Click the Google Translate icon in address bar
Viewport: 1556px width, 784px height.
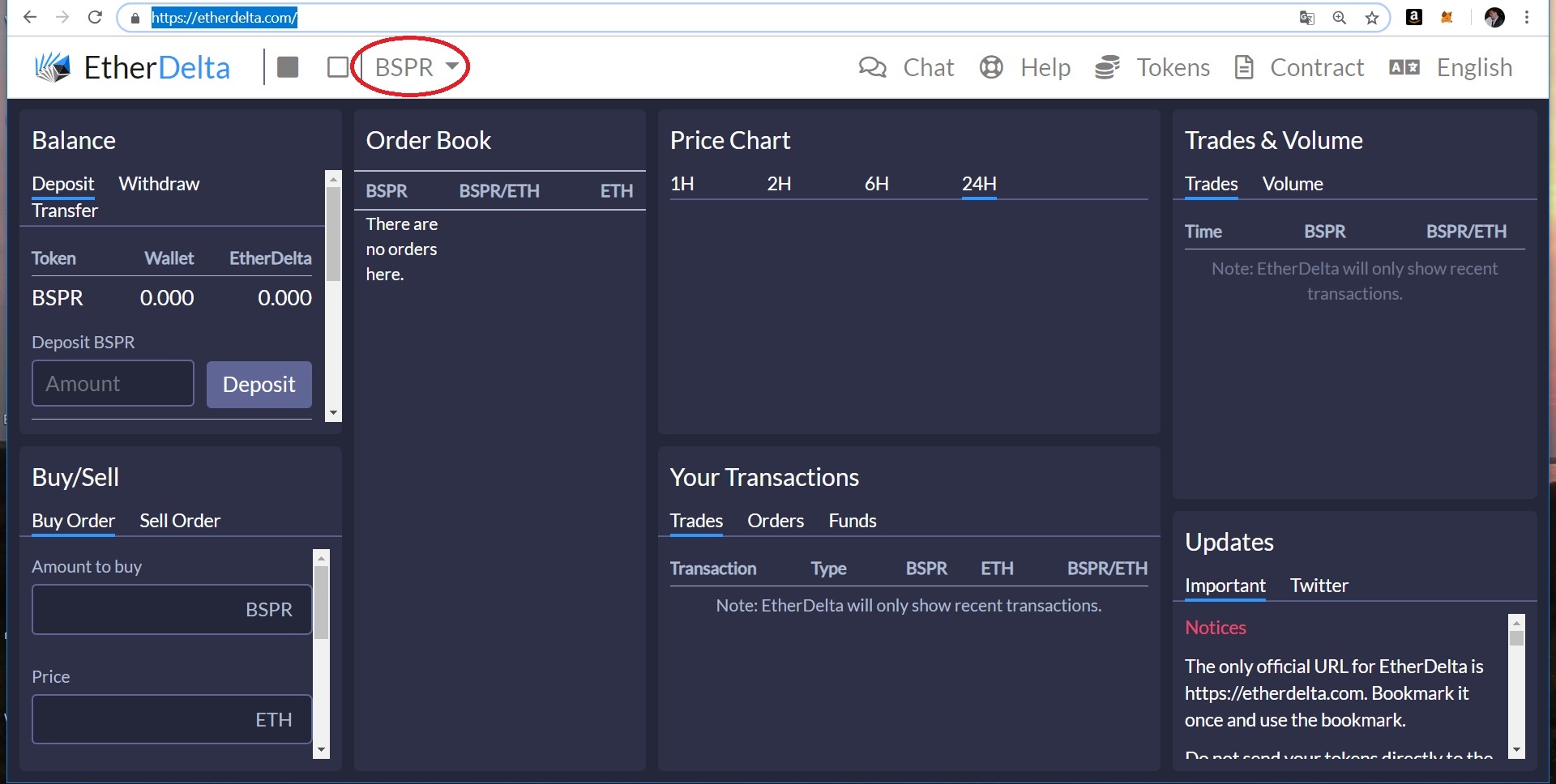pyautogui.click(x=1306, y=18)
